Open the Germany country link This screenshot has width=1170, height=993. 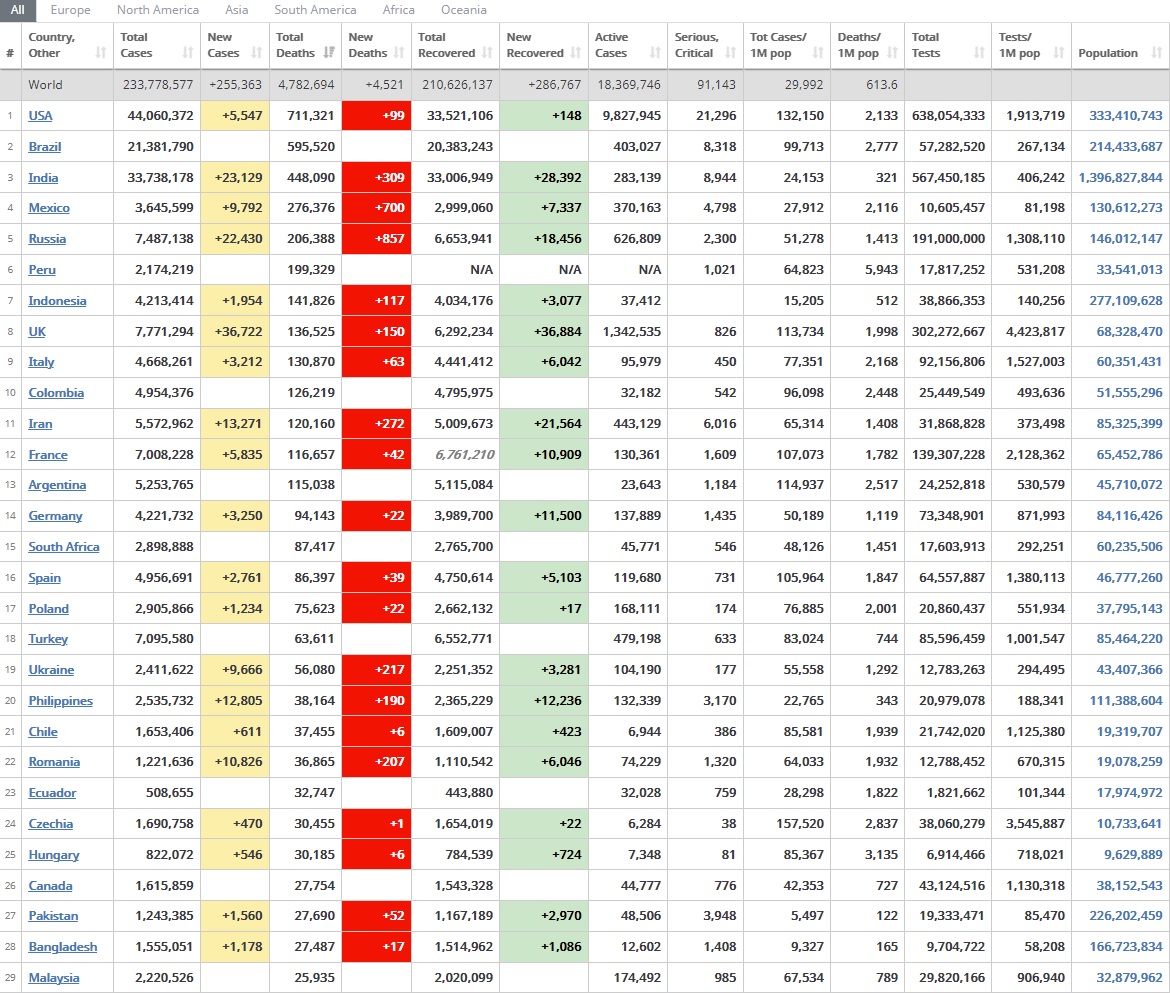[x=55, y=516]
